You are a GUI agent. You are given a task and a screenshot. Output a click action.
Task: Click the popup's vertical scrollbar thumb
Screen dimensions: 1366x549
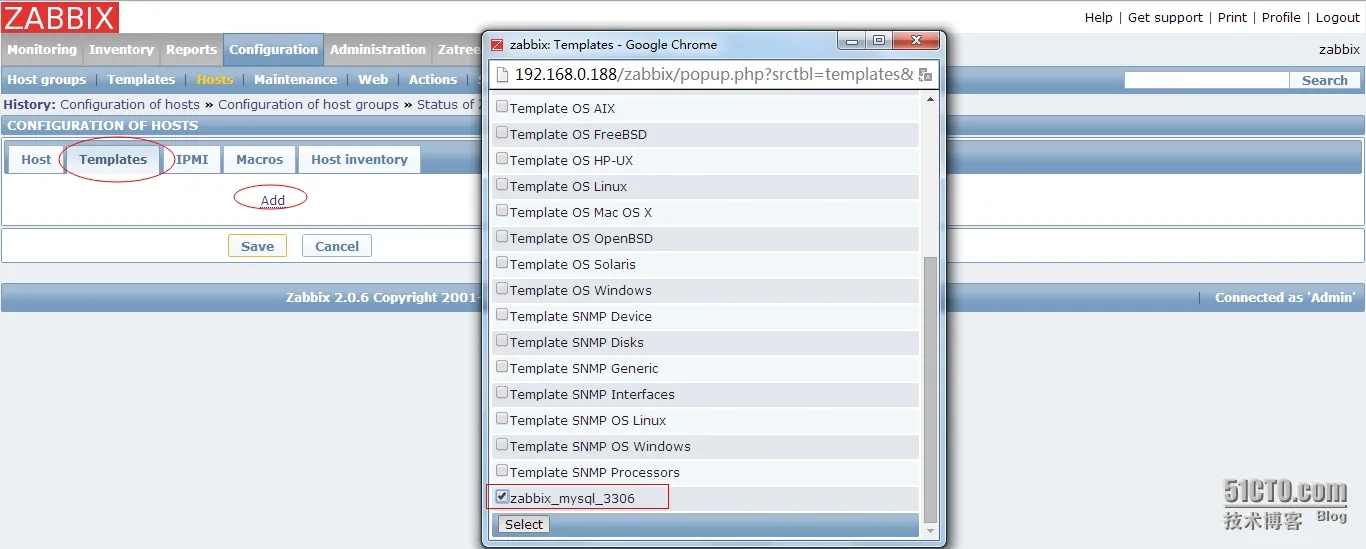coord(931,389)
